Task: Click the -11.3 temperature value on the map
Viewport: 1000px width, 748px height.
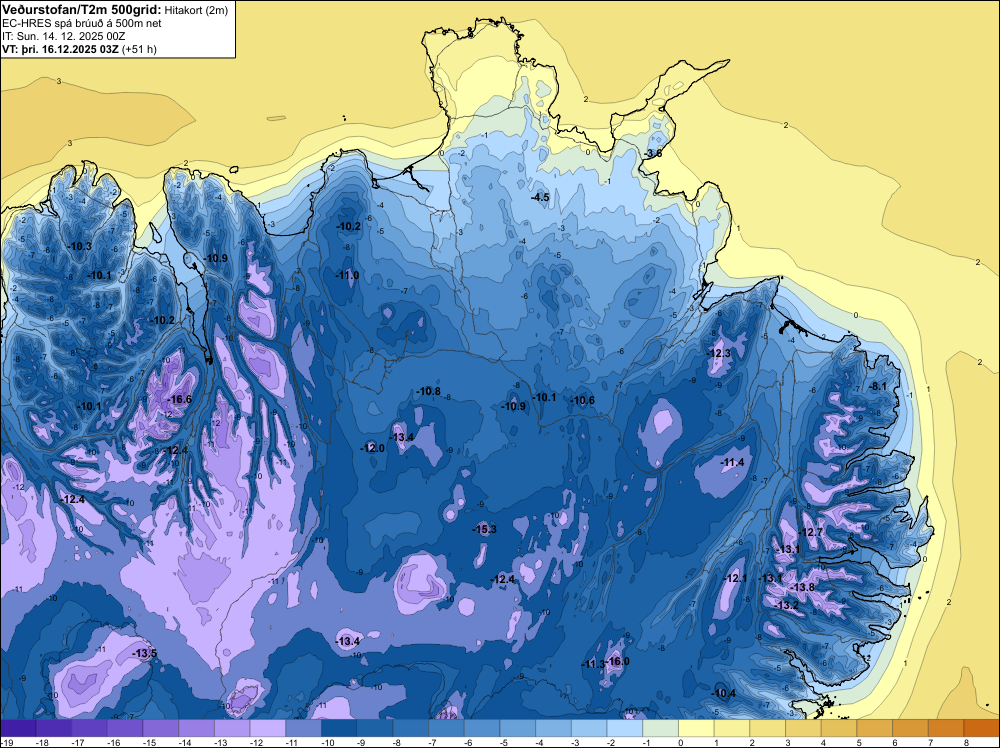Action: [593, 664]
